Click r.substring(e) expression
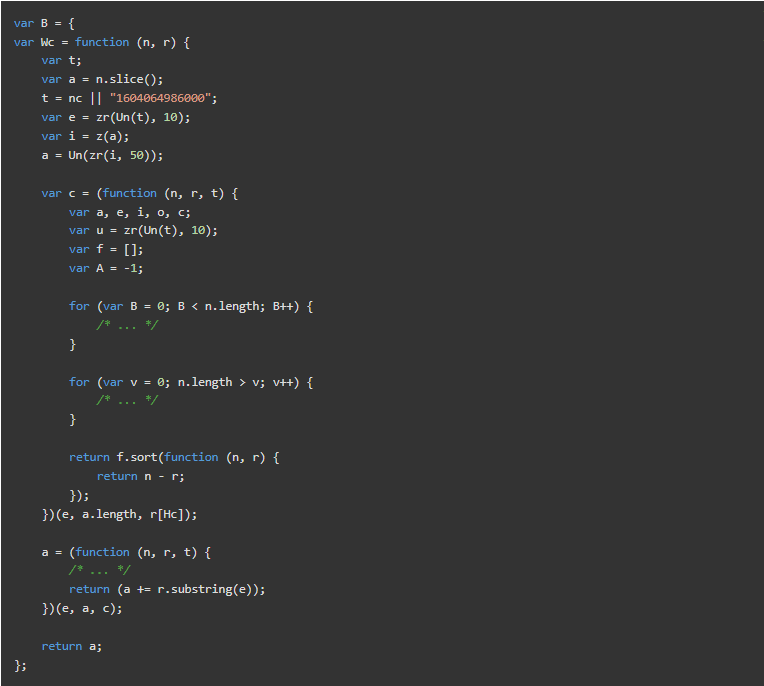Viewport: 764px width, 686px height. [204, 590]
